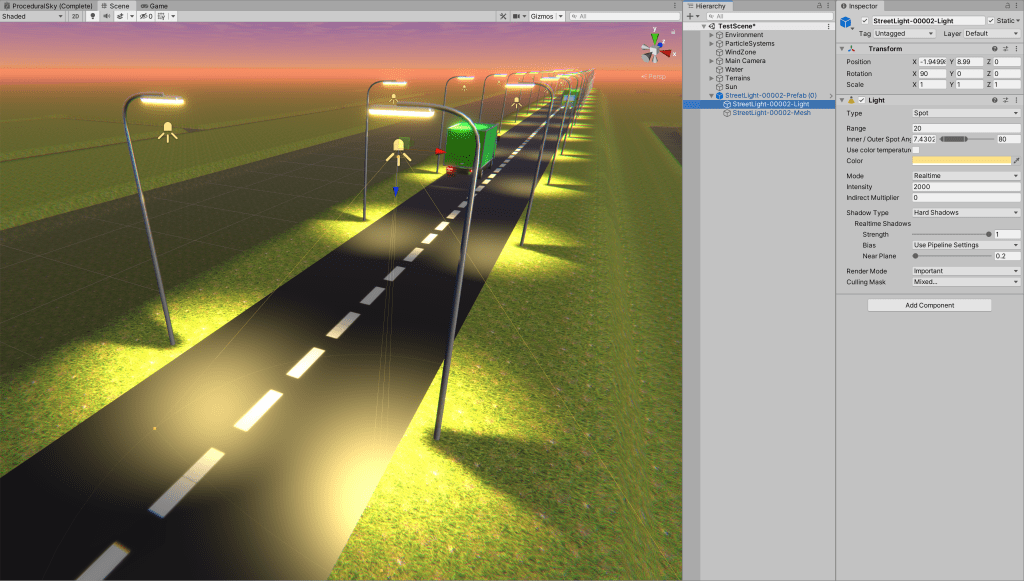Click the 2D view mode button

[75, 17]
